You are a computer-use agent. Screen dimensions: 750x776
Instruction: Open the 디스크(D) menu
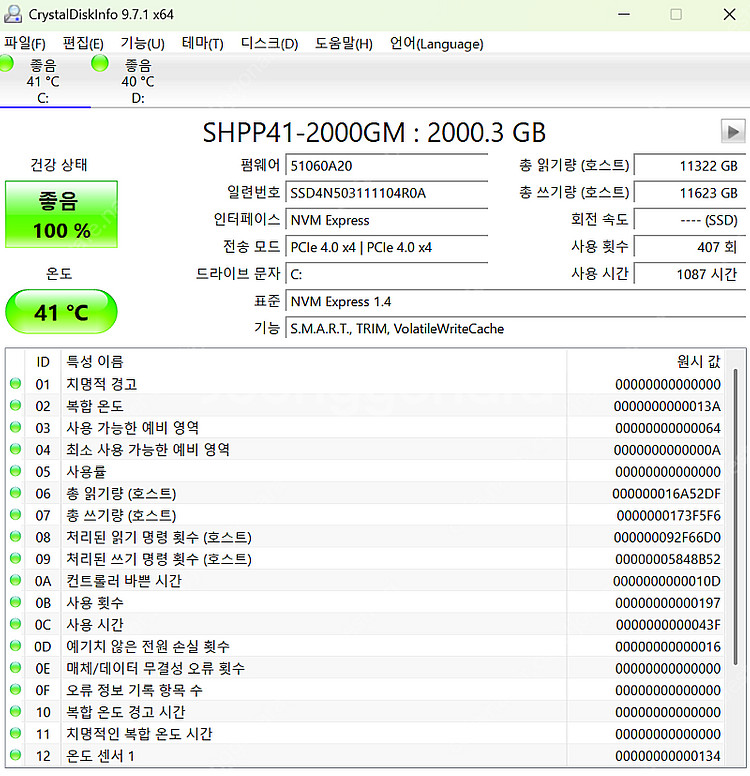pyautogui.click(x=269, y=44)
